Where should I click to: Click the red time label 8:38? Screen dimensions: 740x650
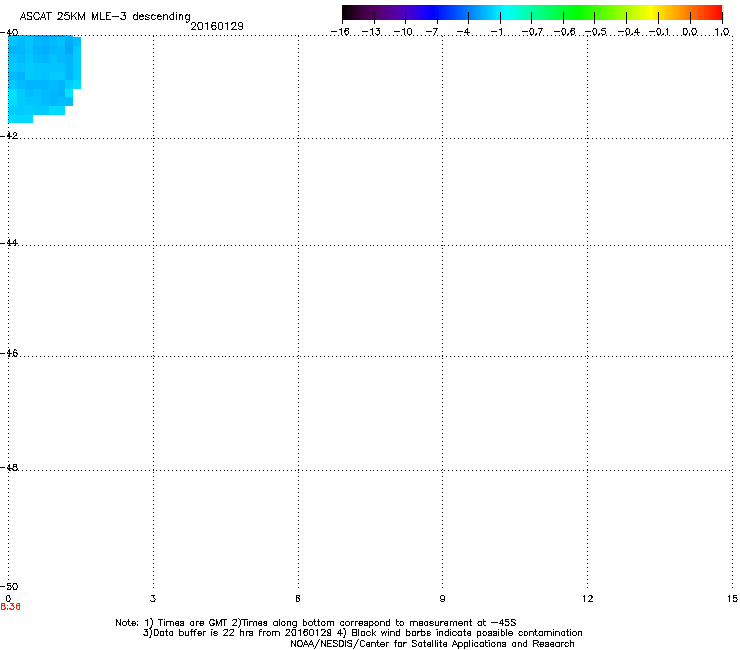[10, 607]
